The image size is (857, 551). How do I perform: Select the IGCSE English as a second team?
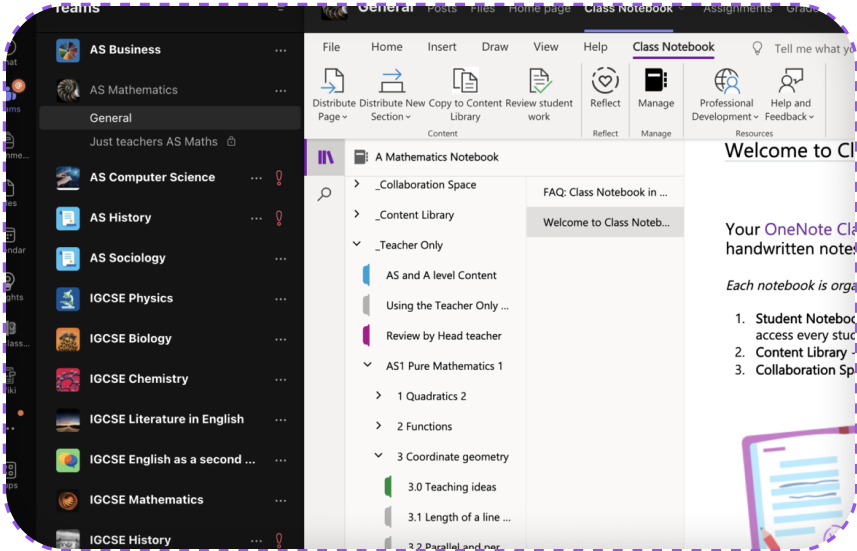172,460
